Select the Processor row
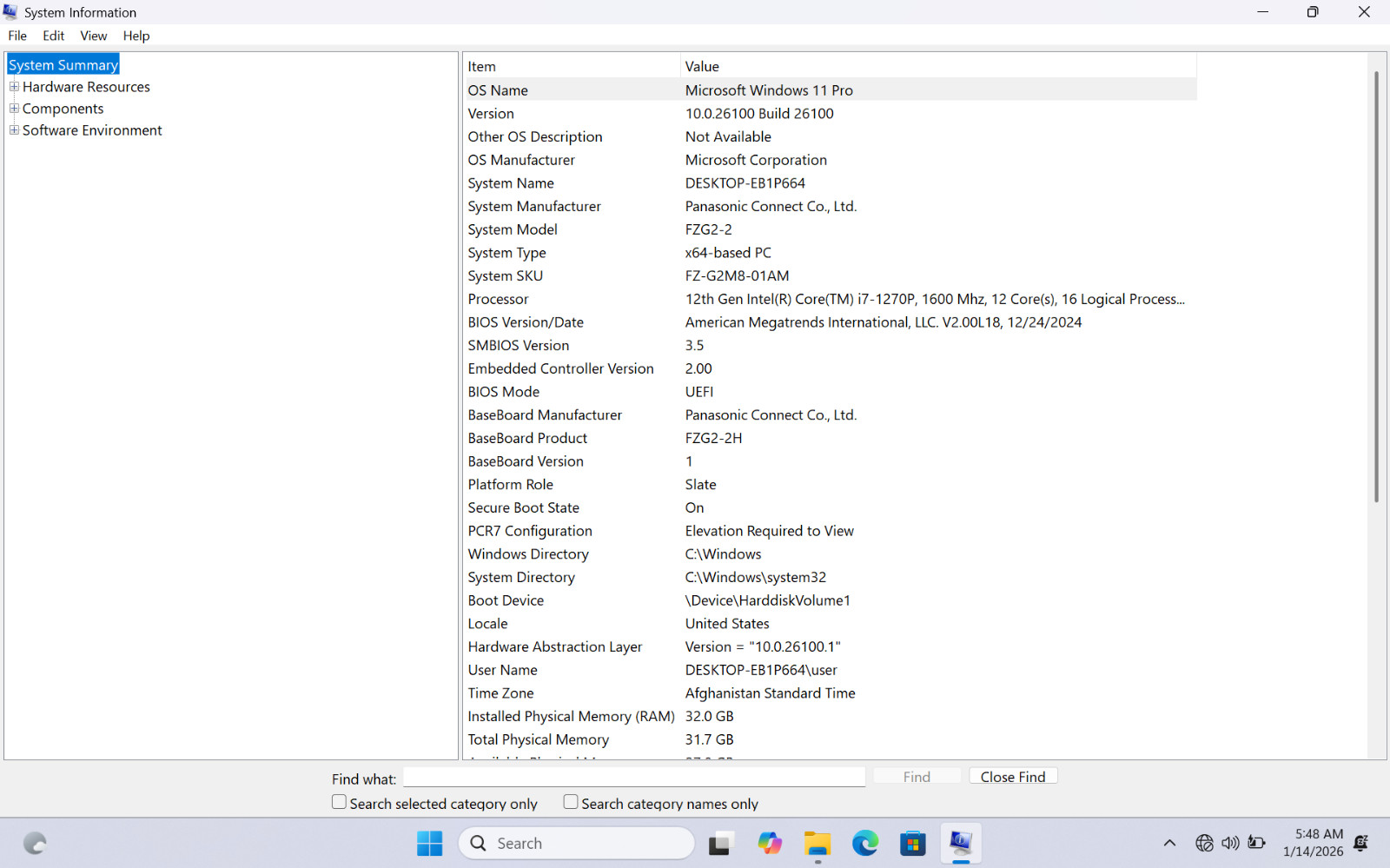Image resolution: width=1390 pixels, height=868 pixels. tap(831, 299)
